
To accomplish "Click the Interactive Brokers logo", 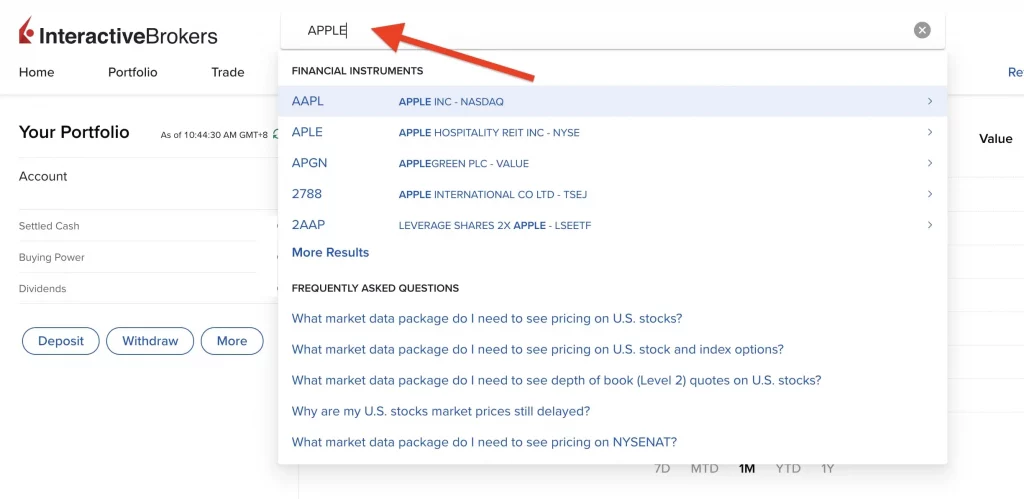I will [118, 33].
